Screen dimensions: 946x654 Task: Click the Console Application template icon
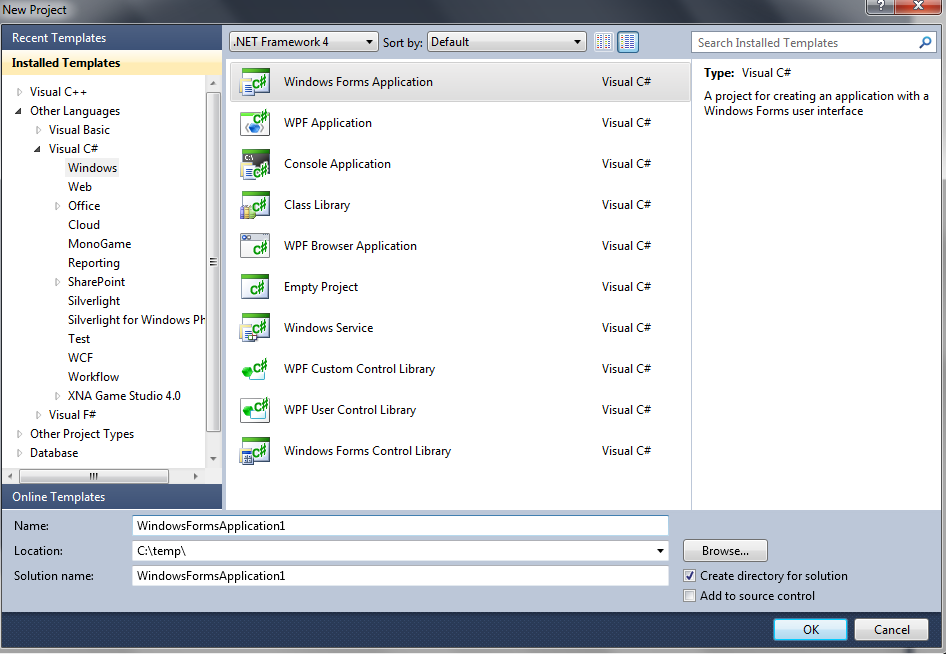click(x=255, y=164)
